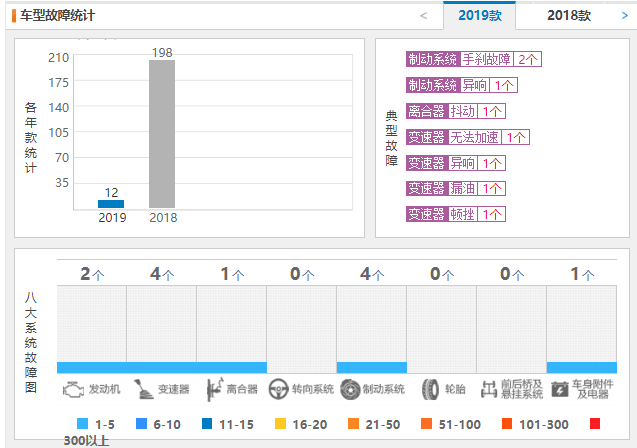Click the 21-50 orange legend swatch
Viewport: 637px width, 448px height.
(x=355, y=423)
